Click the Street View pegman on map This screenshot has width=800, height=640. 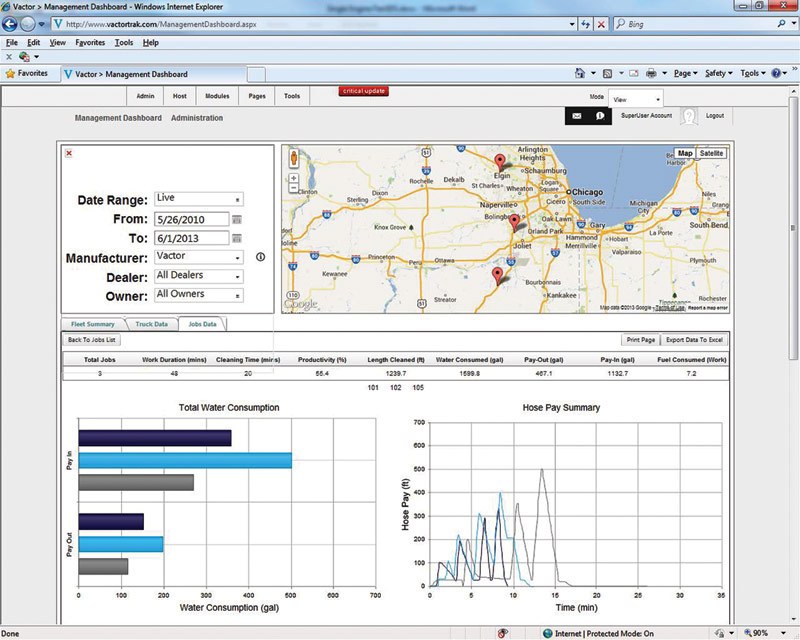tap(294, 158)
